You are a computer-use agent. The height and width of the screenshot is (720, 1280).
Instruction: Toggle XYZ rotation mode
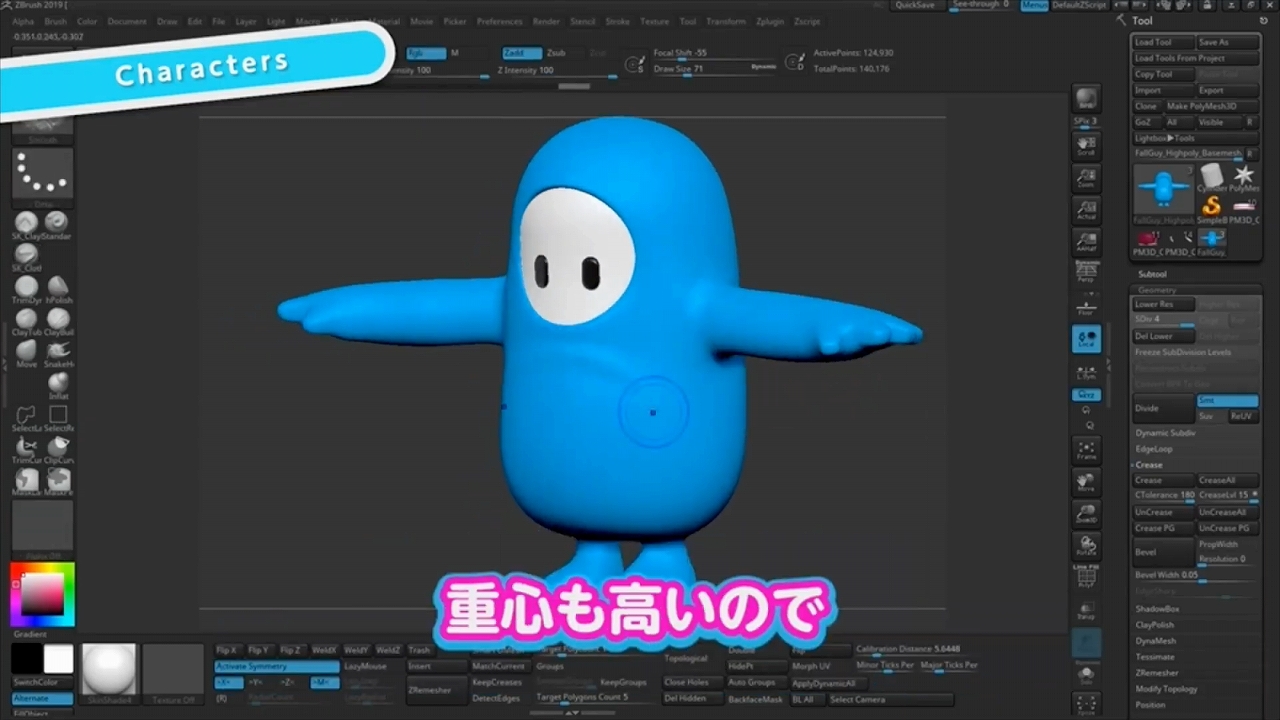[x=1086, y=395]
